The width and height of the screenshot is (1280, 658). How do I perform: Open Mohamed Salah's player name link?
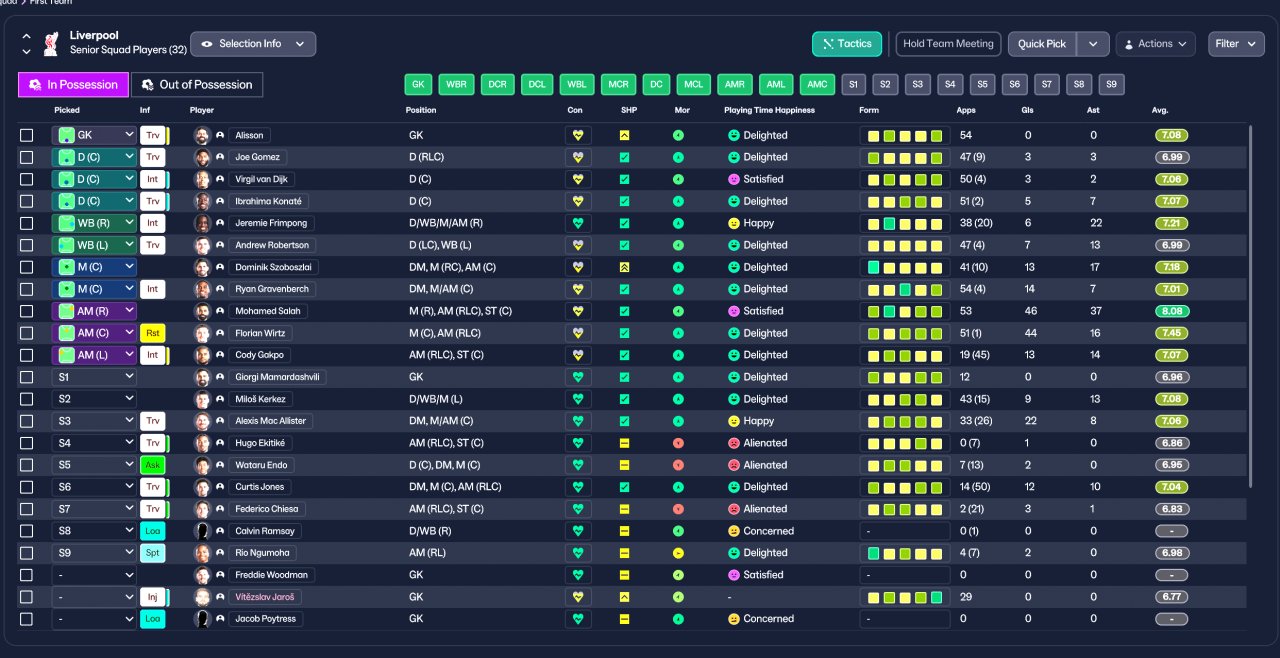tap(267, 311)
